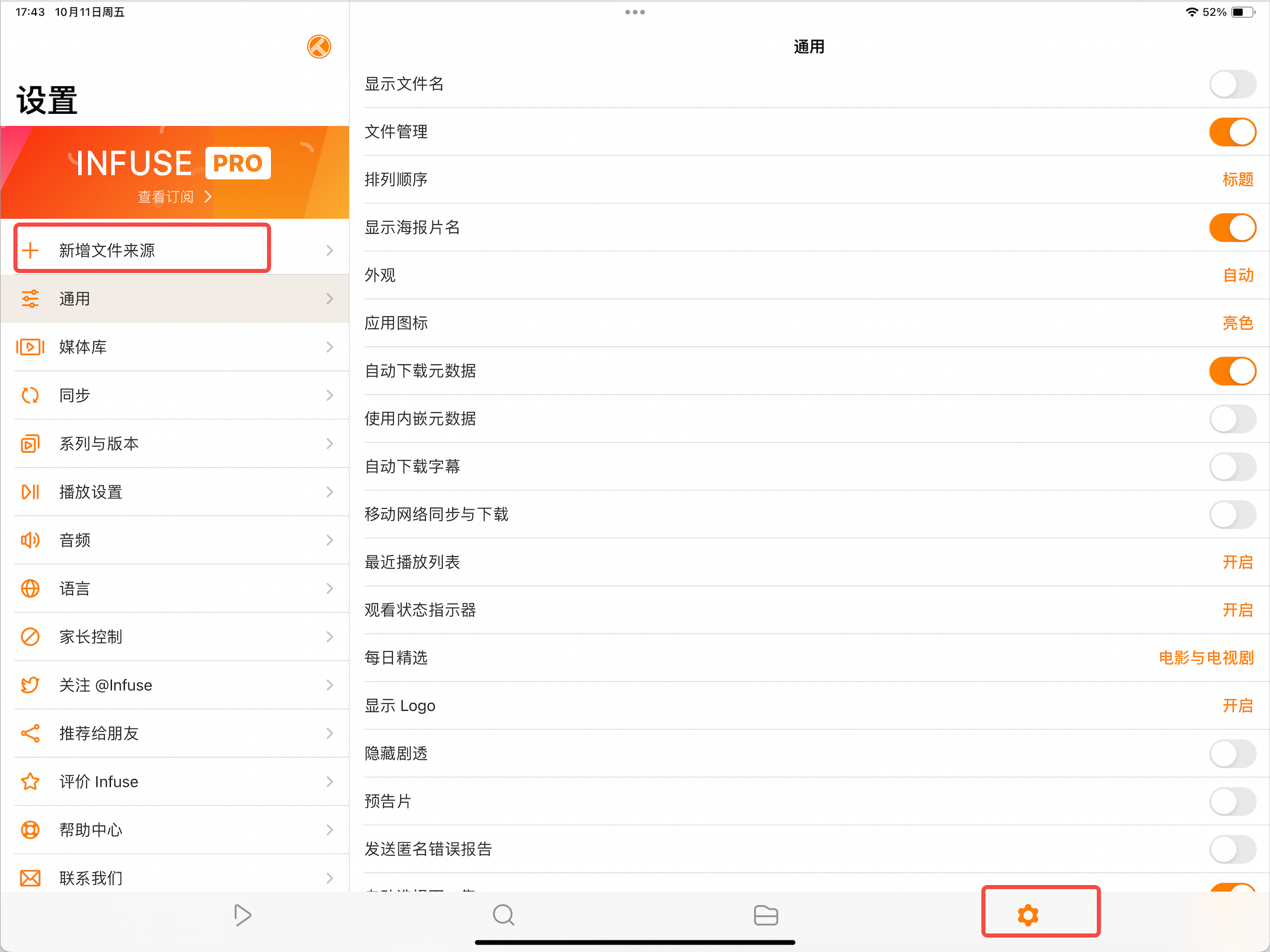Expand 媒体库 via its chevron
The height and width of the screenshot is (952, 1270).
[329, 347]
